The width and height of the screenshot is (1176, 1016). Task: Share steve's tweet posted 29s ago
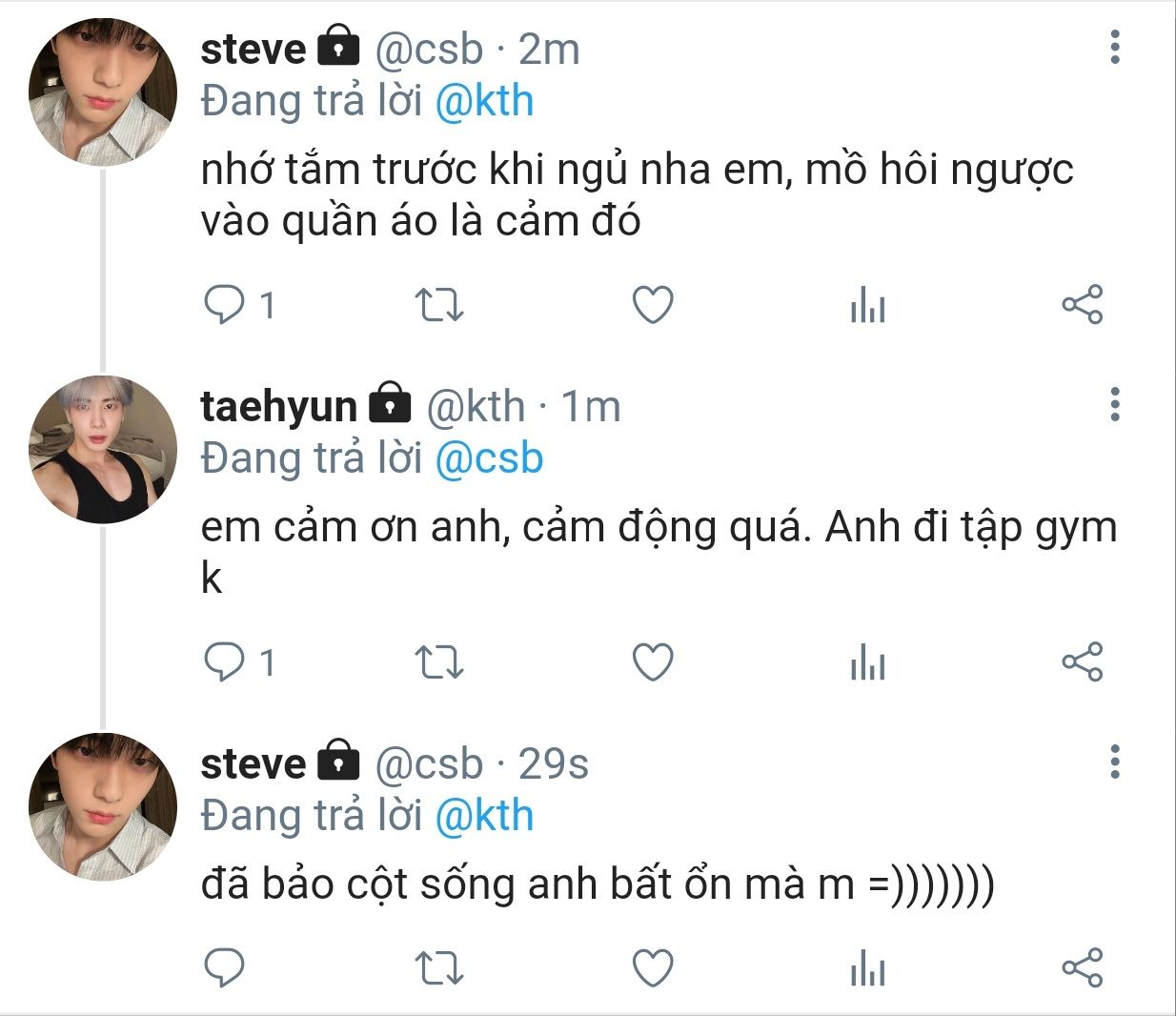[1083, 968]
